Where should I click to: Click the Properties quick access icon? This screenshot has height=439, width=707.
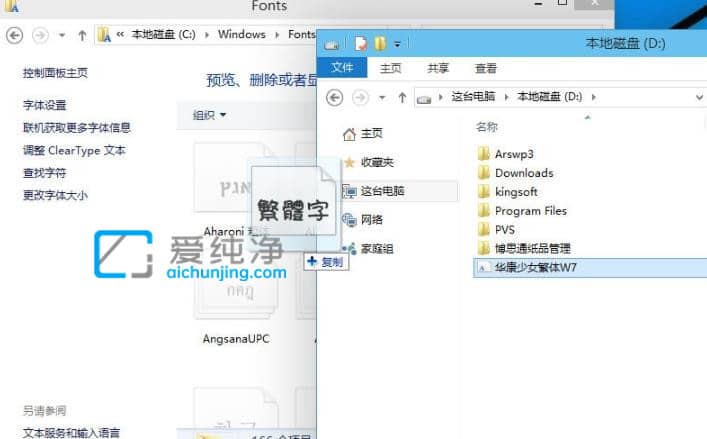pyautogui.click(x=361, y=44)
